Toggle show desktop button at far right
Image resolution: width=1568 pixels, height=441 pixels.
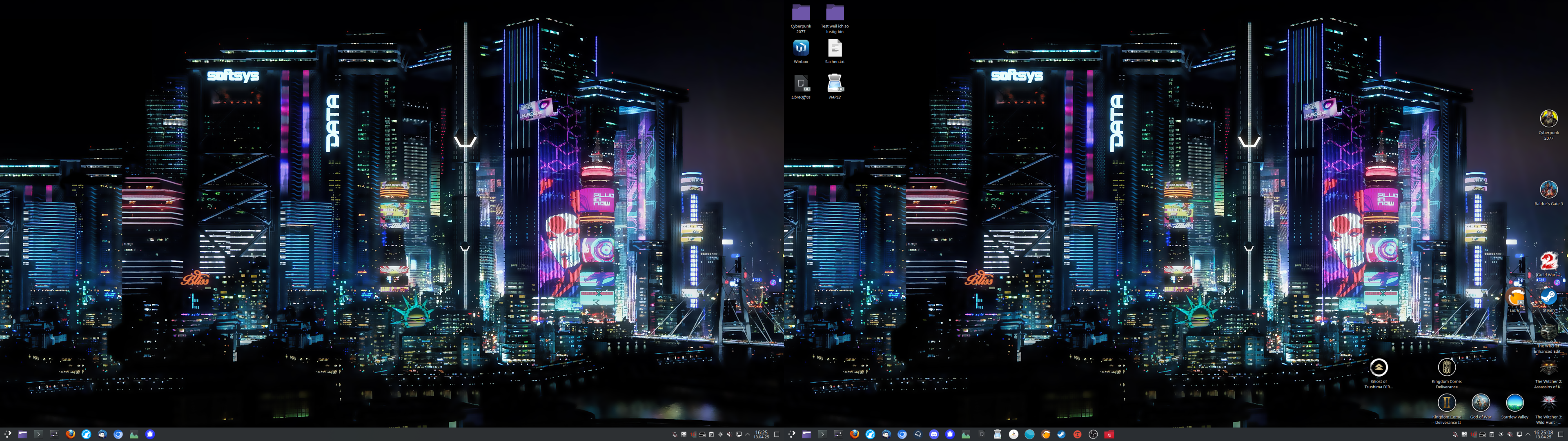click(x=1561, y=434)
